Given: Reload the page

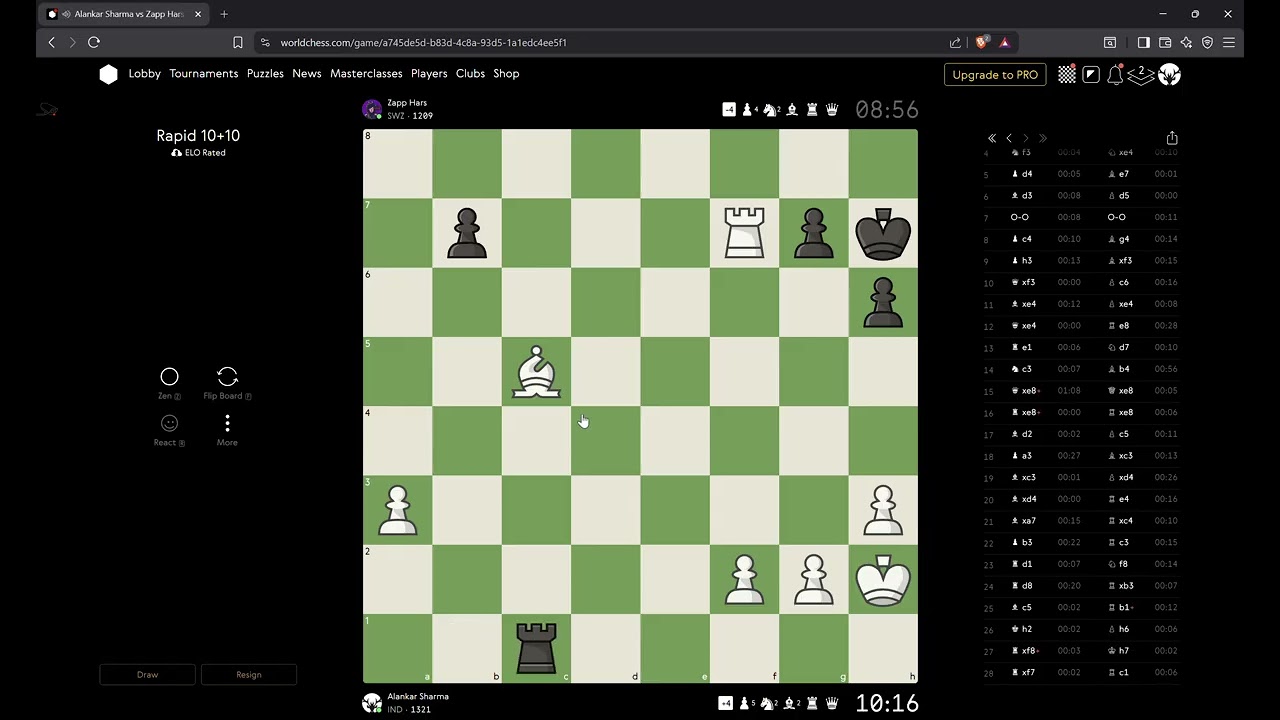Looking at the screenshot, I should 94,42.
